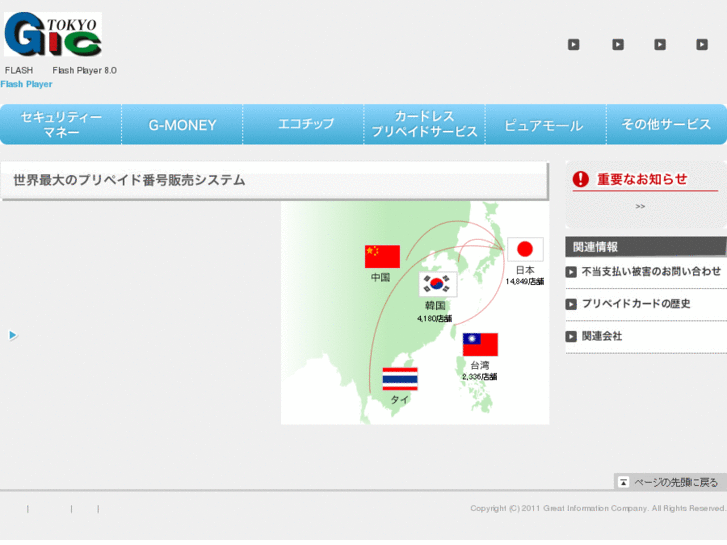Open 重要なお知らせ heading link

[642, 179]
